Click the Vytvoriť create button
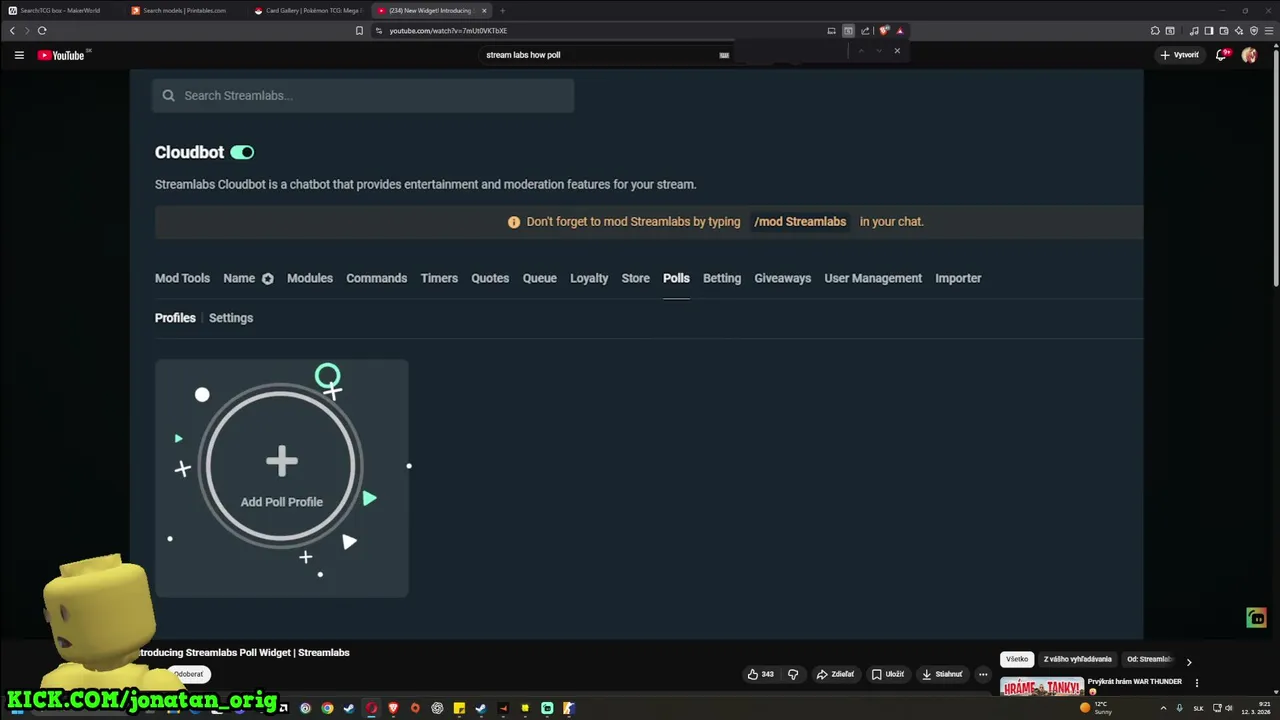Image resolution: width=1280 pixels, height=720 pixels. pos(1179,55)
